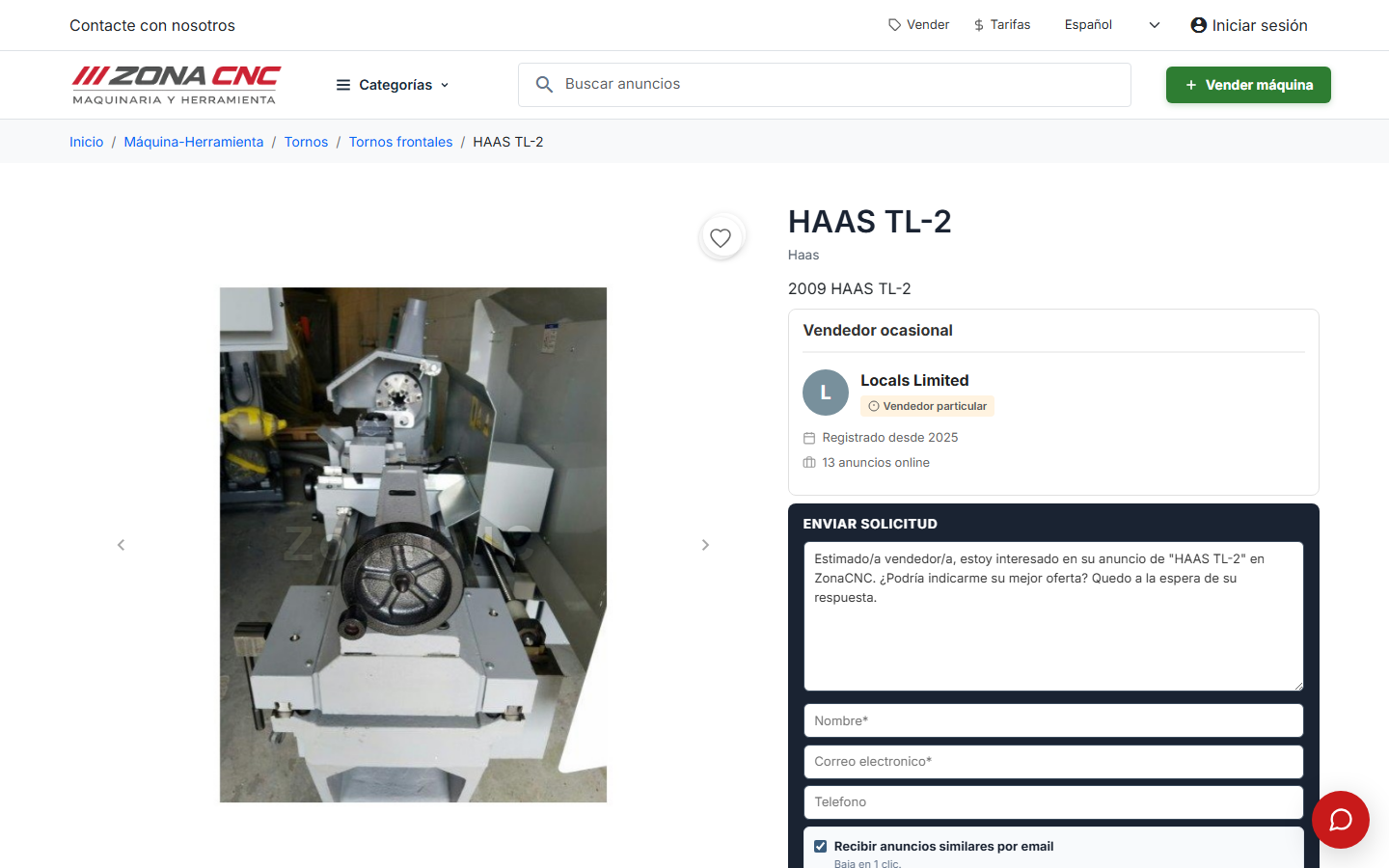The height and width of the screenshot is (868, 1389).
Task: Open the HAAS TL-2 lathe photo
Action: click(413, 545)
